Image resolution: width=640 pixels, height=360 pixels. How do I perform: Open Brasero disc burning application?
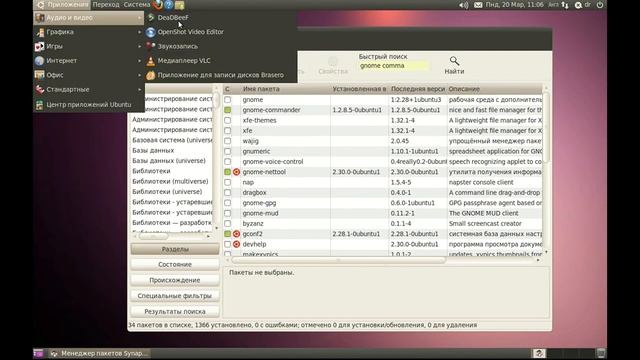coord(220,75)
